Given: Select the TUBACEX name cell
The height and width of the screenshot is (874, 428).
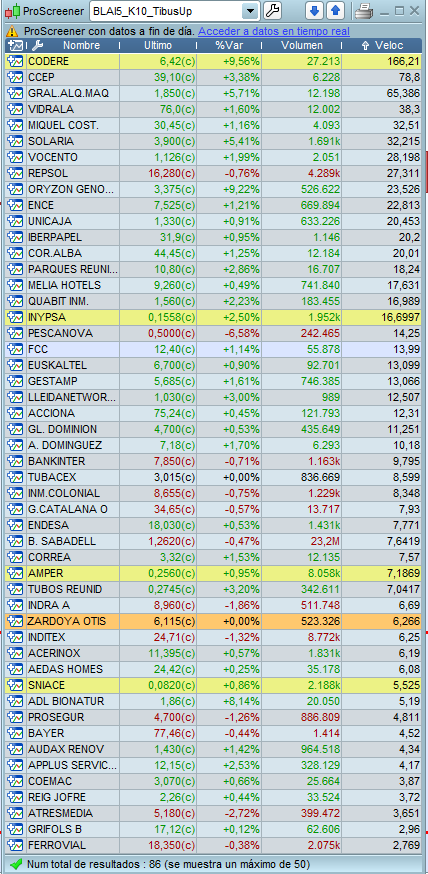Looking at the screenshot, I should click(73, 478).
